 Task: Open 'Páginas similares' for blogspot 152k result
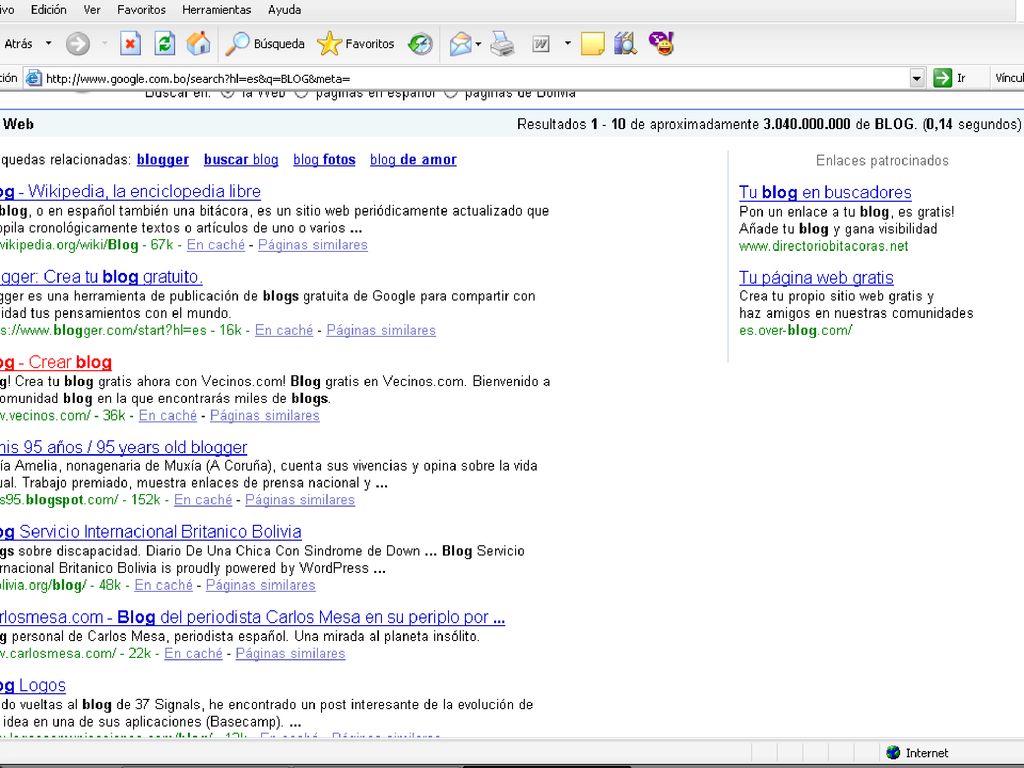tap(300, 500)
